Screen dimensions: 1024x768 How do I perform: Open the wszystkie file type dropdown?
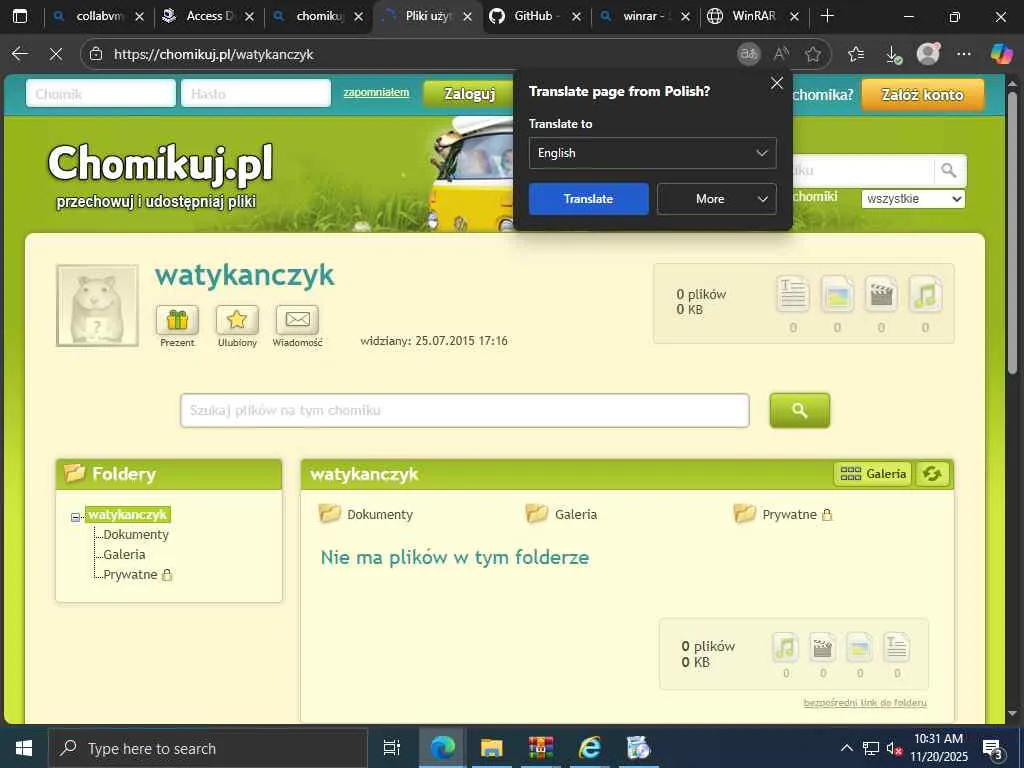pos(913,199)
